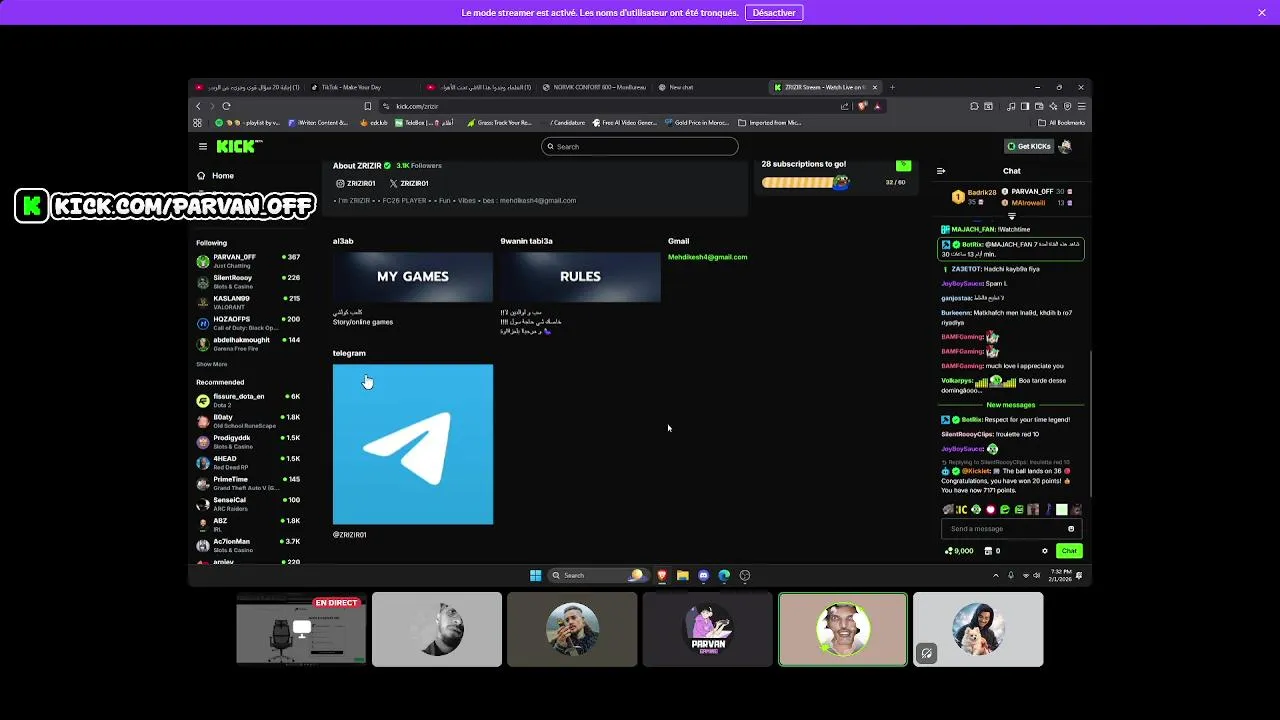This screenshot has width=1280, height=720.
Task: Open the emoji picker in chat input
Action: pos(1071,529)
